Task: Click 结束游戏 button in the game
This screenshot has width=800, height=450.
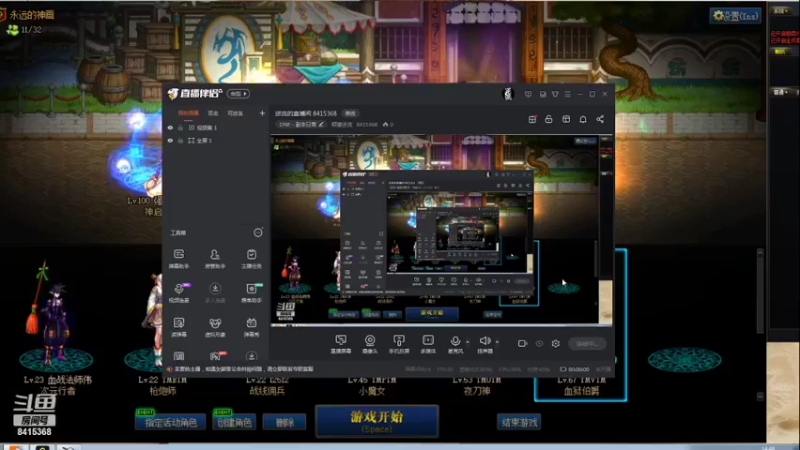Action: 519,422
